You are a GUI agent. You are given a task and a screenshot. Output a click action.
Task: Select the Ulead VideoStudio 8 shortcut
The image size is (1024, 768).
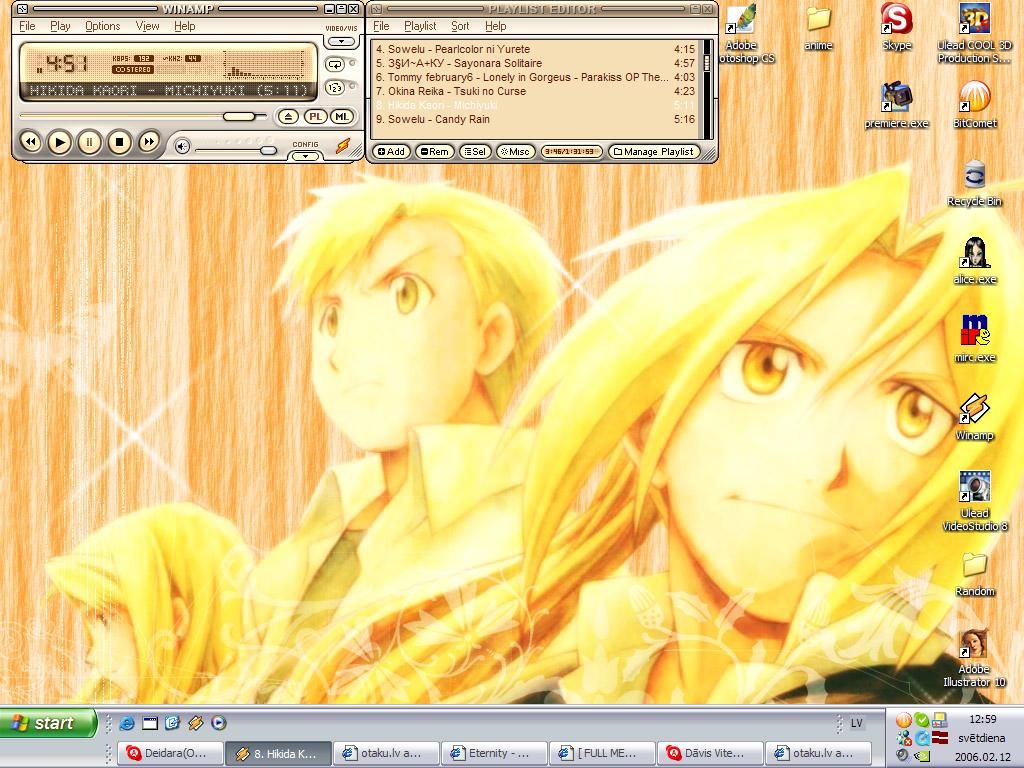coord(974,502)
